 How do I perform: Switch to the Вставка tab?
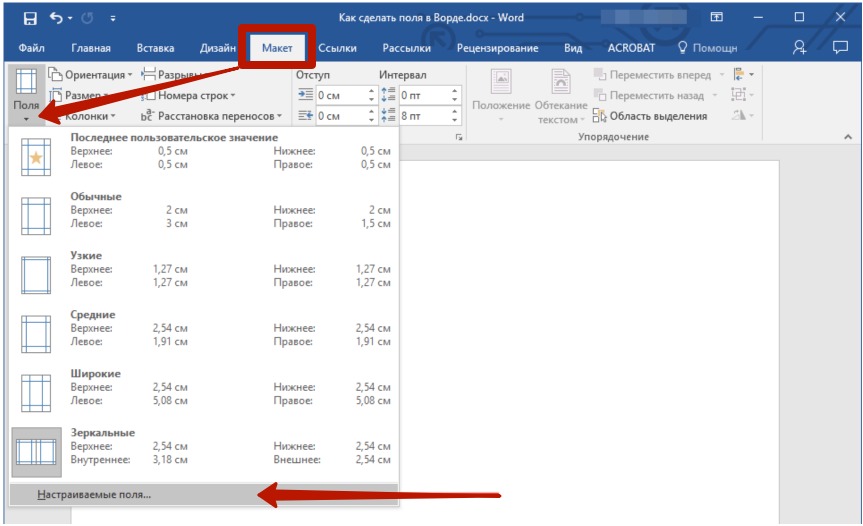pyautogui.click(x=155, y=48)
